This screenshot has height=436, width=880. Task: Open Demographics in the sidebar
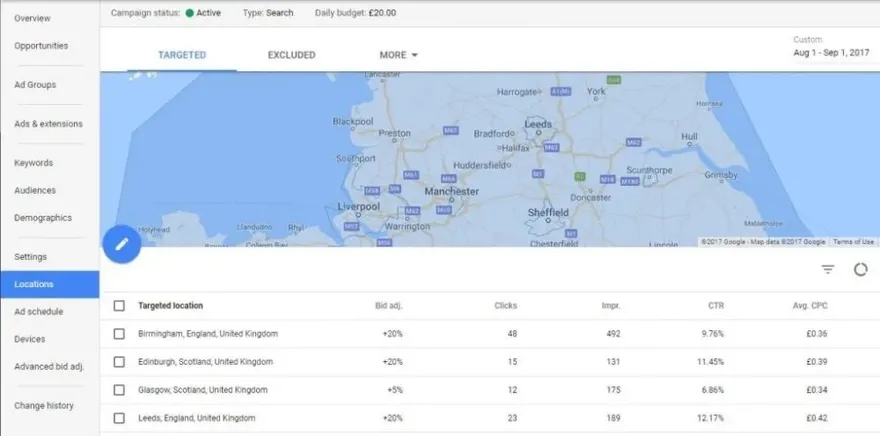click(x=43, y=218)
